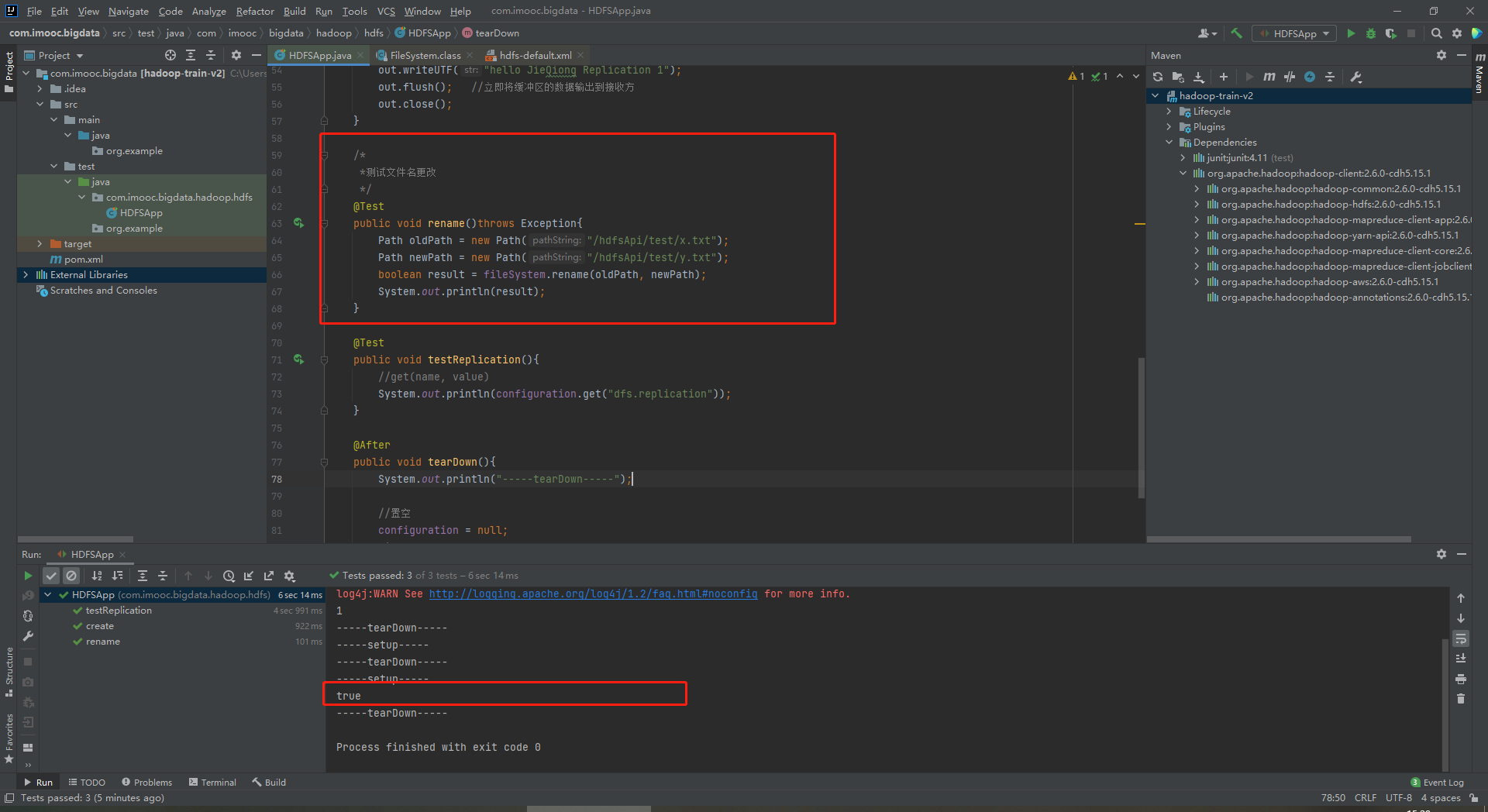The width and height of the screenshot is (1488, 812).
Task: Click run gutter icon beside rename method
Action: pyautogui.click(x=298, y=223)
